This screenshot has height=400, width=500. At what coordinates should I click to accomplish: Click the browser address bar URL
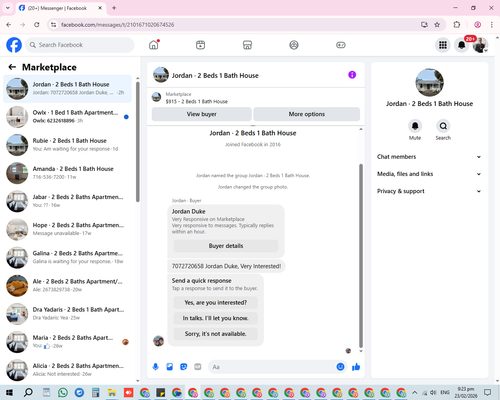pyautogui.click(x=117, y=25)
